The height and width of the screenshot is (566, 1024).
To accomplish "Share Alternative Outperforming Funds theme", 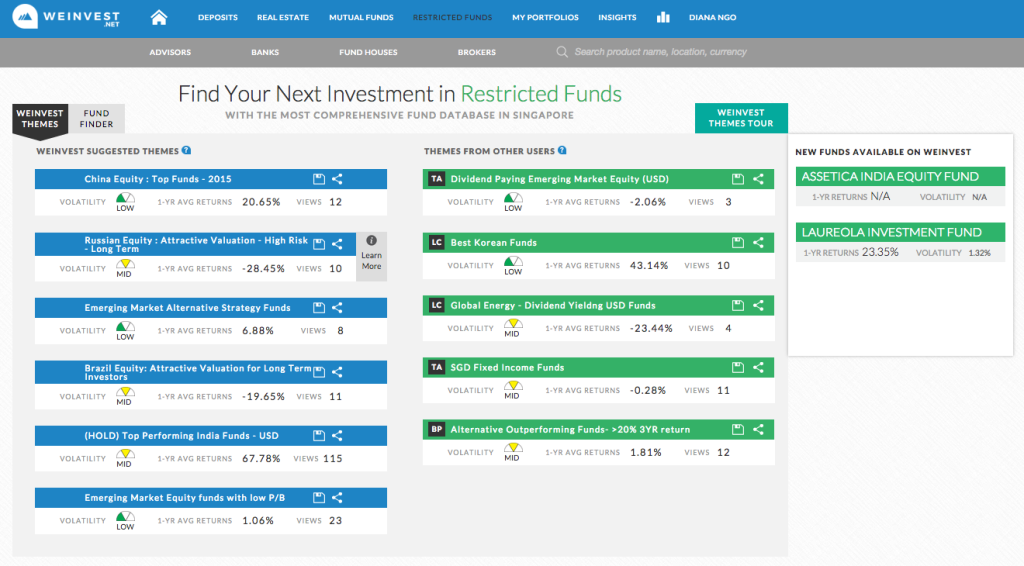I will (758, 430).
